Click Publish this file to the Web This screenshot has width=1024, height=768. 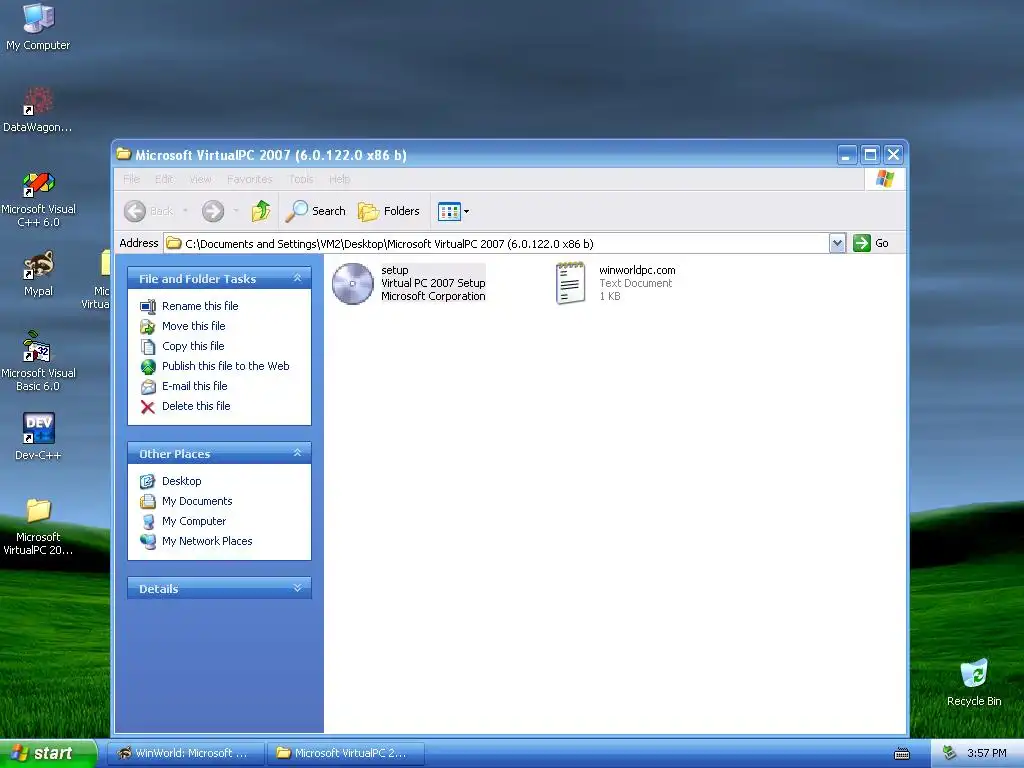point(225,366)
